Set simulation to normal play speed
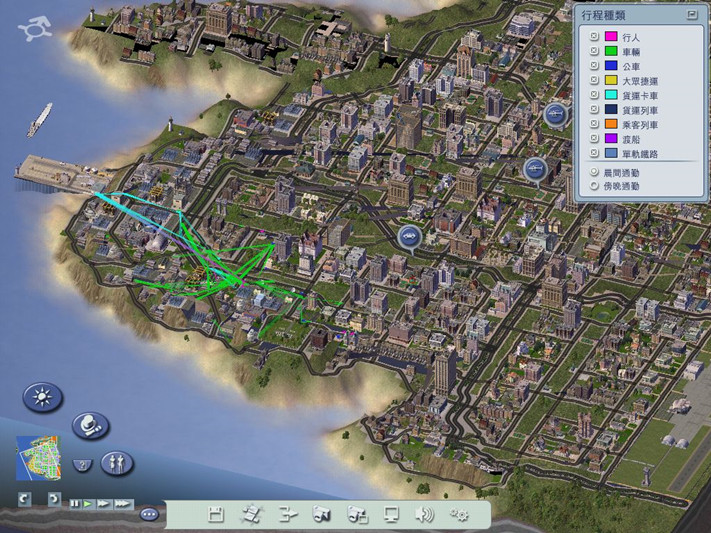 point(88,504)
